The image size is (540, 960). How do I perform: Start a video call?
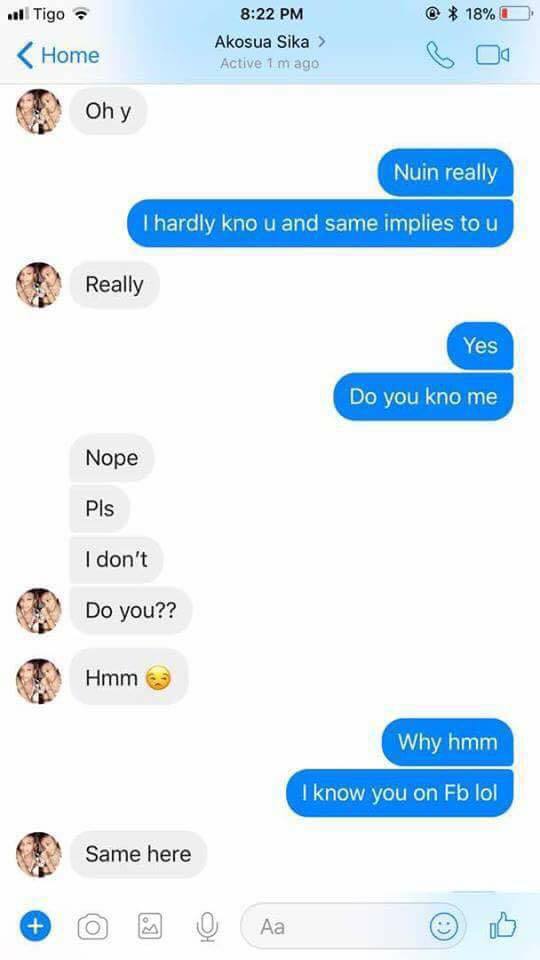pyautogui.click(x=492, y=56)
